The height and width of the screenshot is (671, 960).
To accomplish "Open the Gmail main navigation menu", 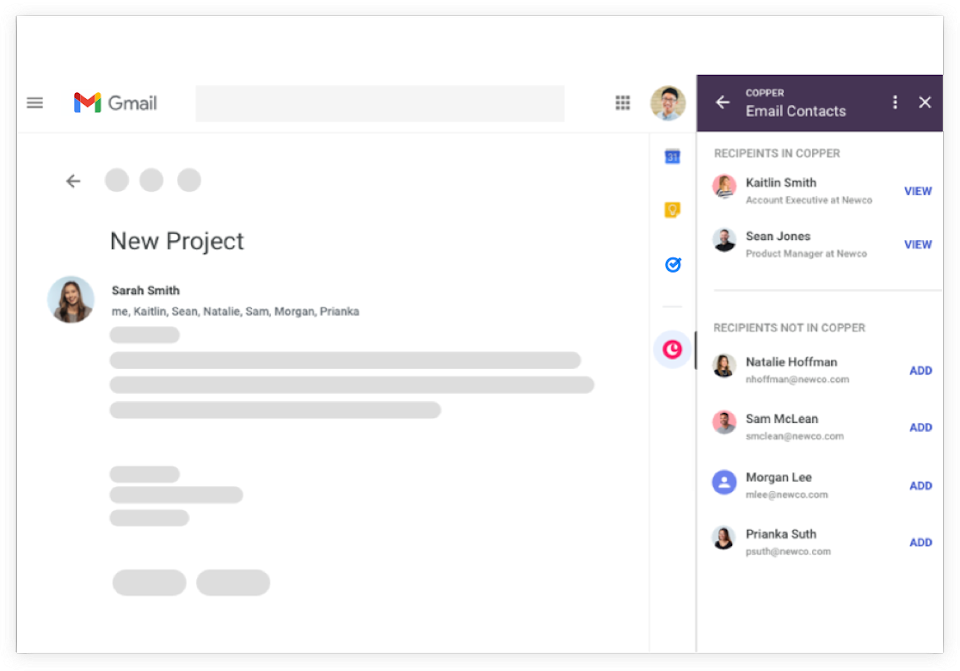I will [x=35, y=102].
